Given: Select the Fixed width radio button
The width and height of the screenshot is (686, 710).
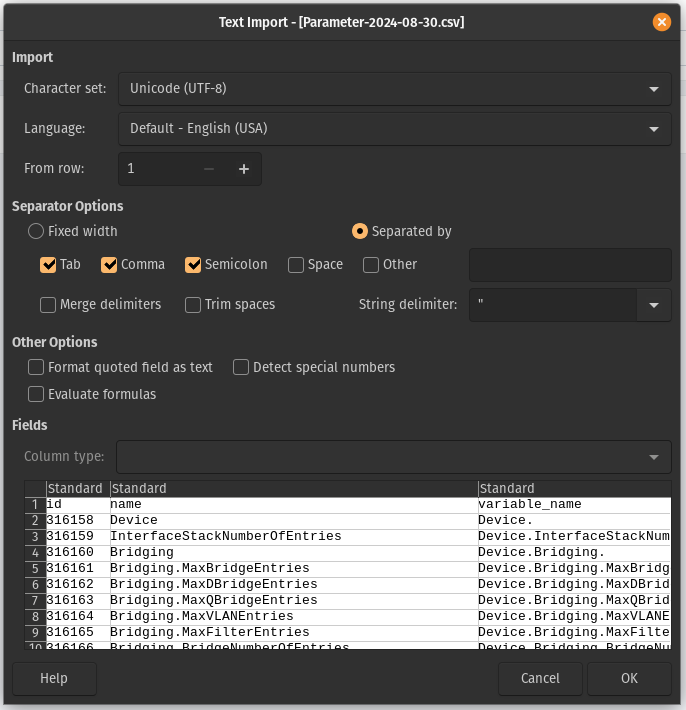Looking at the screenshot, I should 36,231.
